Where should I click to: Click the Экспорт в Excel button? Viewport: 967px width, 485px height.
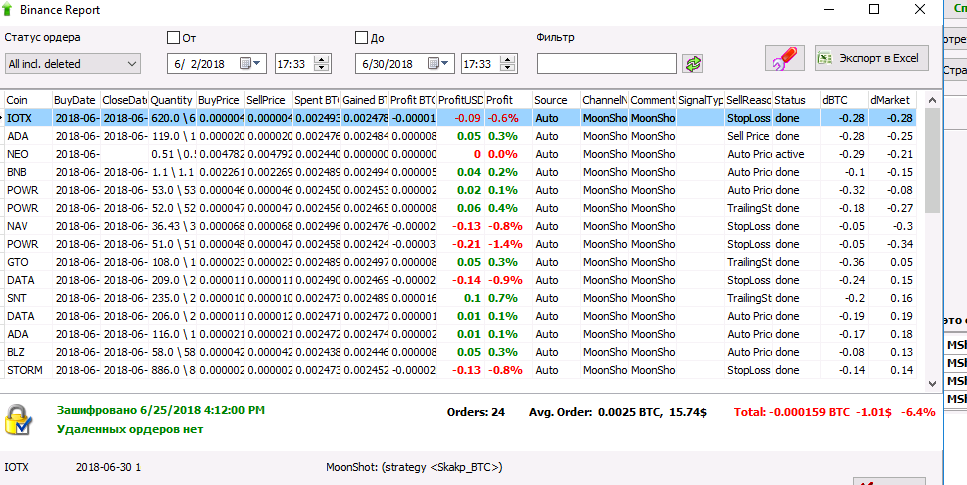coord(872,58)
